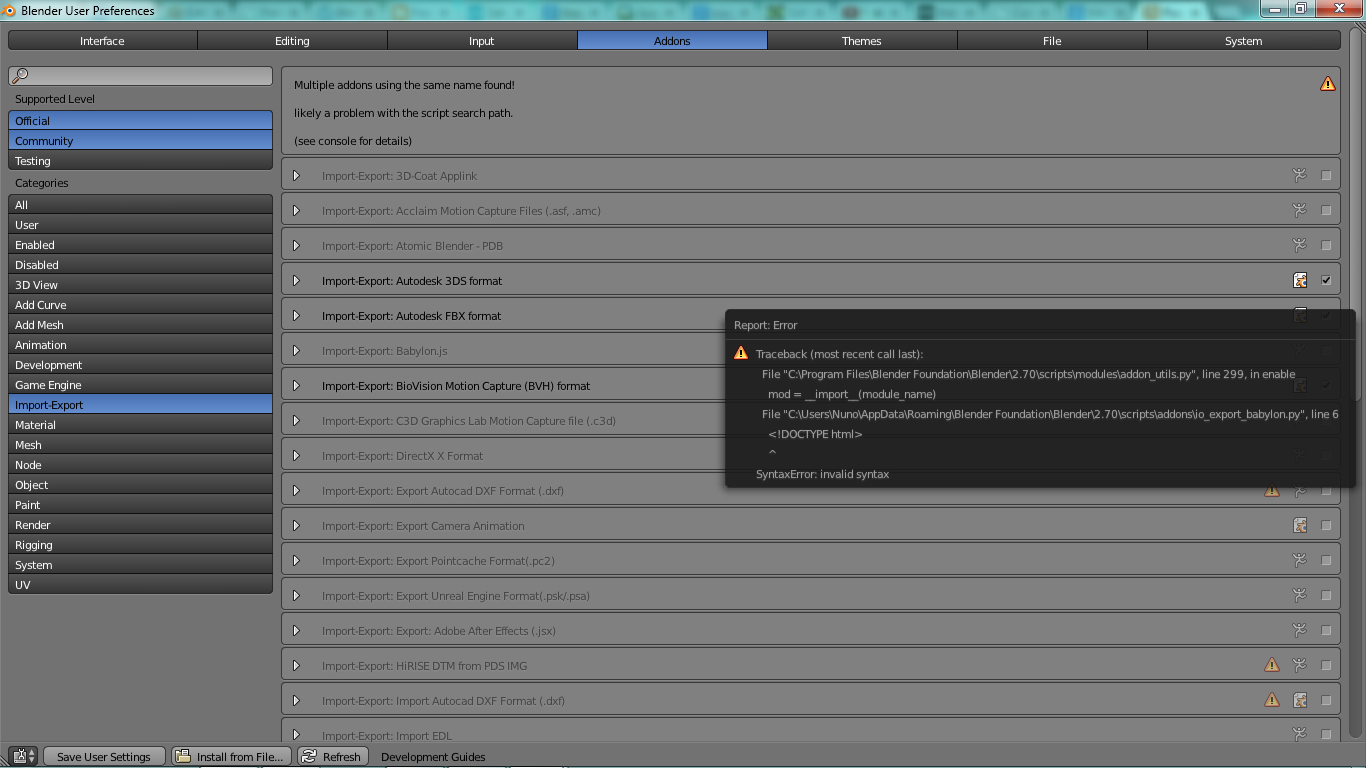Enable the Adobe After Effects export checkbox

(x=1326, y=631)
